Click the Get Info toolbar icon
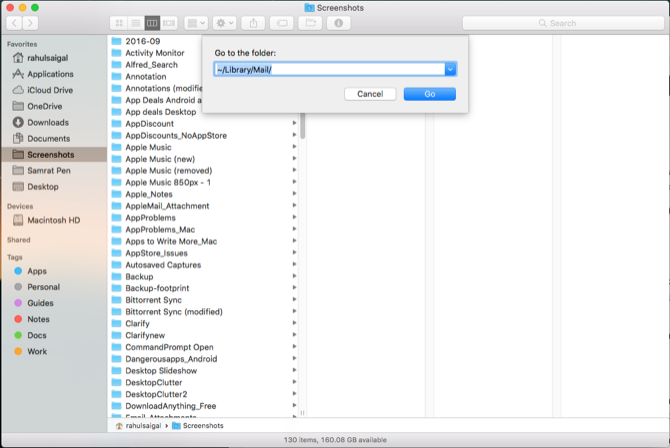 [x=339, y=23]
